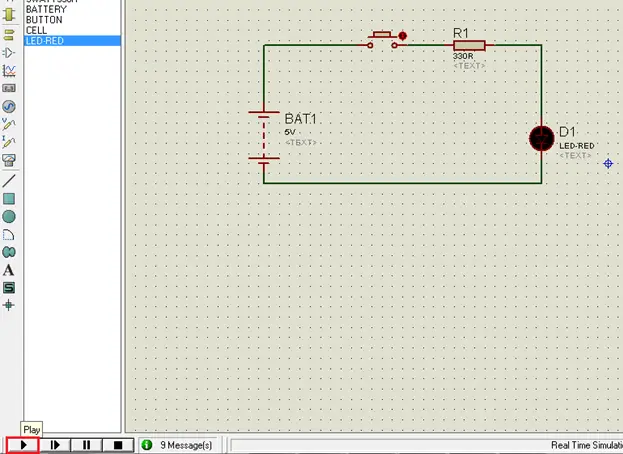Start the simulation with Play
This screenshot has height=454, width=623.
point(23,445)
